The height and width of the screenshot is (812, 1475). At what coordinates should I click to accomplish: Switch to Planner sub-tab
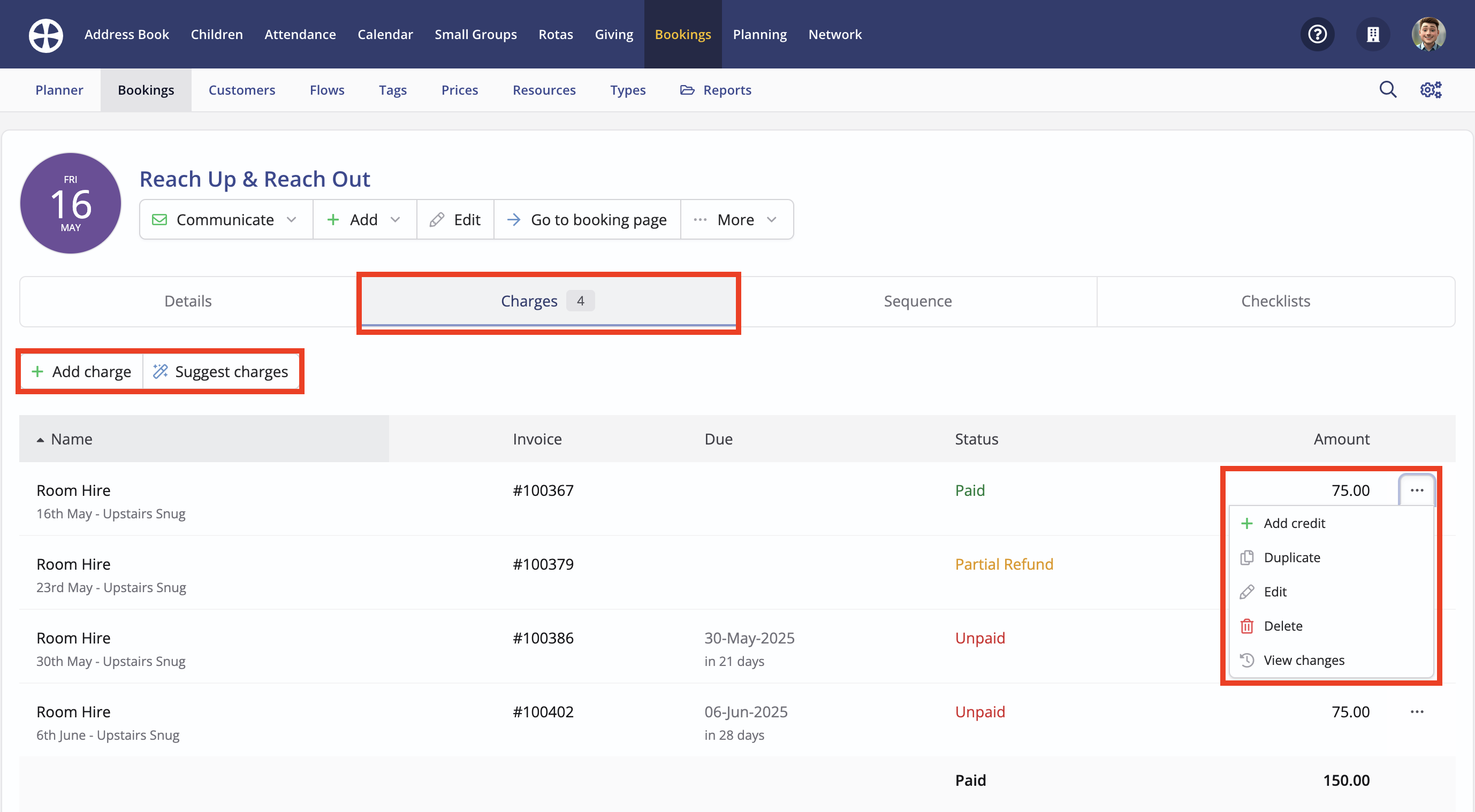(59, 90)
